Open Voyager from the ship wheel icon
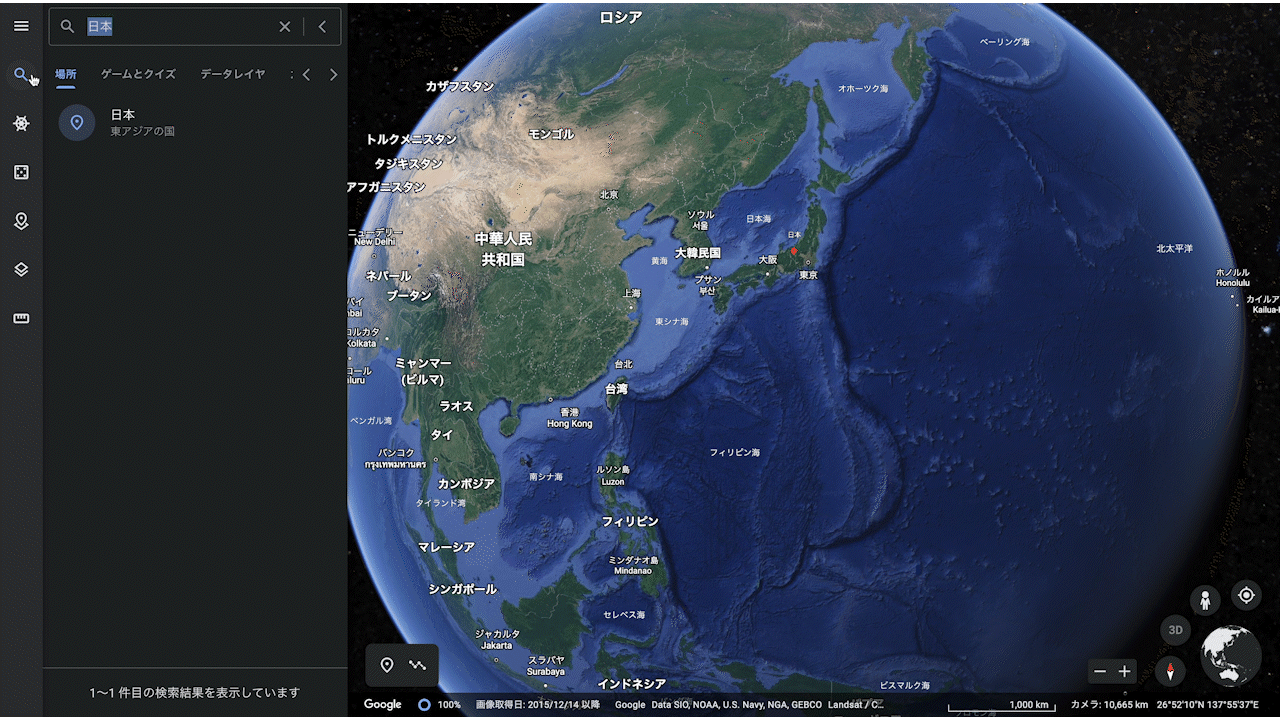Screen dimensions: 1280x720 click(x=21, y=123)
